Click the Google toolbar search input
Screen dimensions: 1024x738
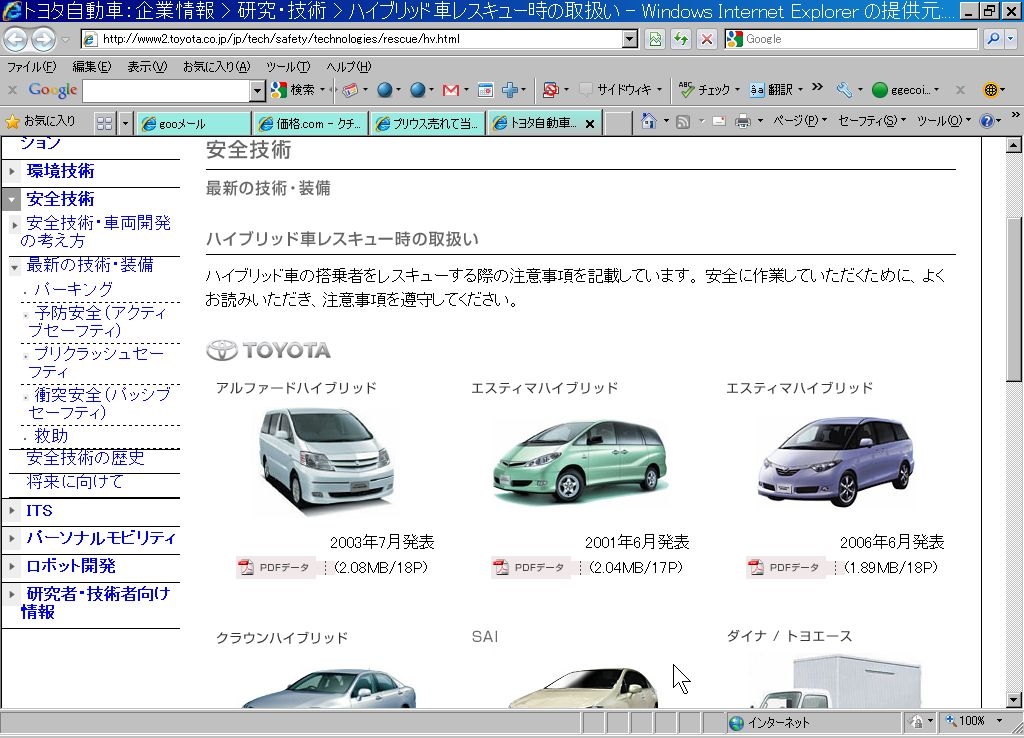(x=167, y=91)
